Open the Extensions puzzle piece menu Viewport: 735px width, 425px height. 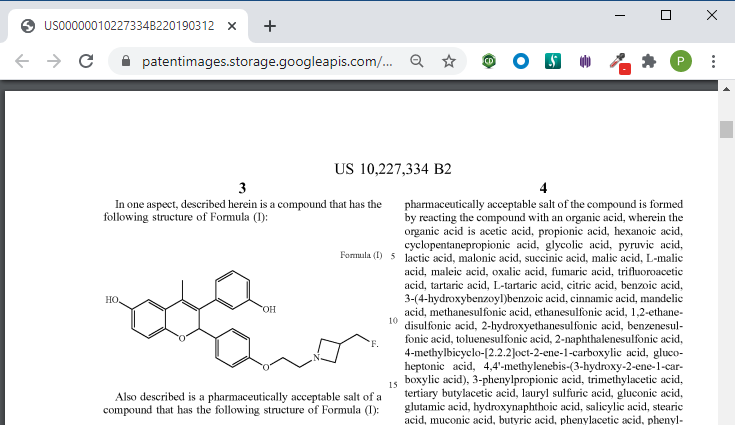click(x=649, y=61)
